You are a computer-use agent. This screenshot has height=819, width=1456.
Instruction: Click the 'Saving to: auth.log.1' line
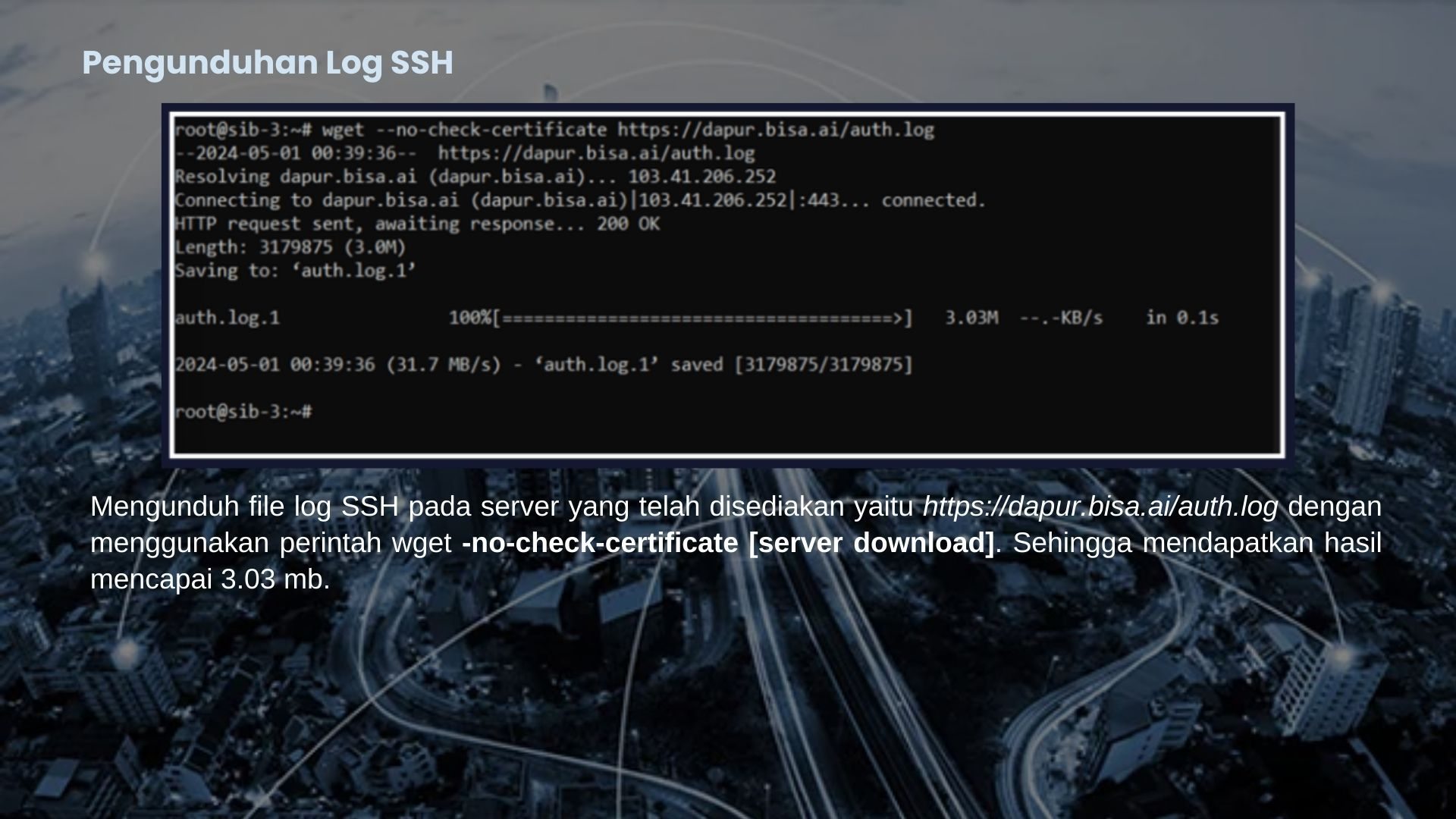(x=296, y=271)
